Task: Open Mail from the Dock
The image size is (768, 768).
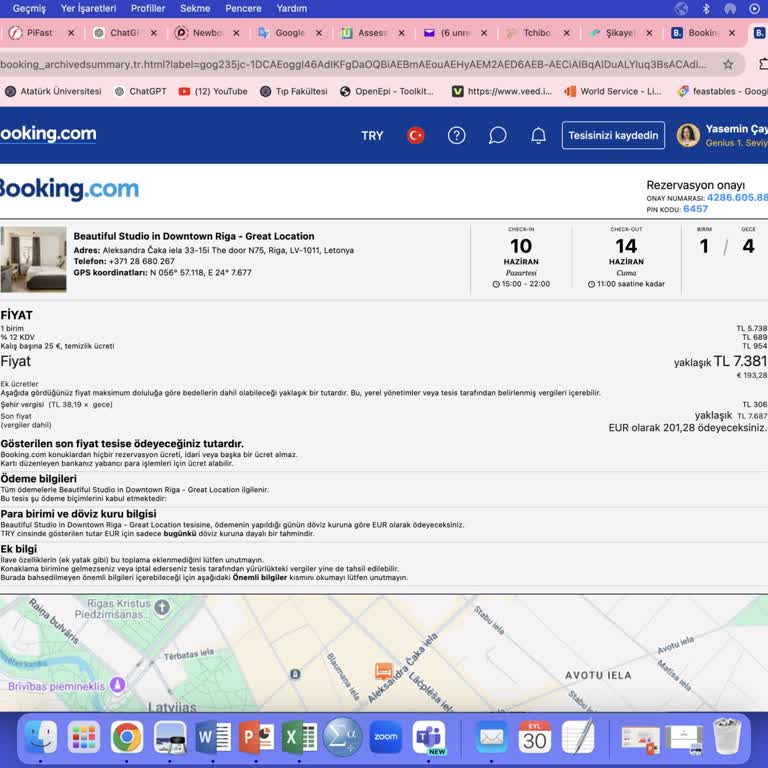Action: tap(491, 736)
